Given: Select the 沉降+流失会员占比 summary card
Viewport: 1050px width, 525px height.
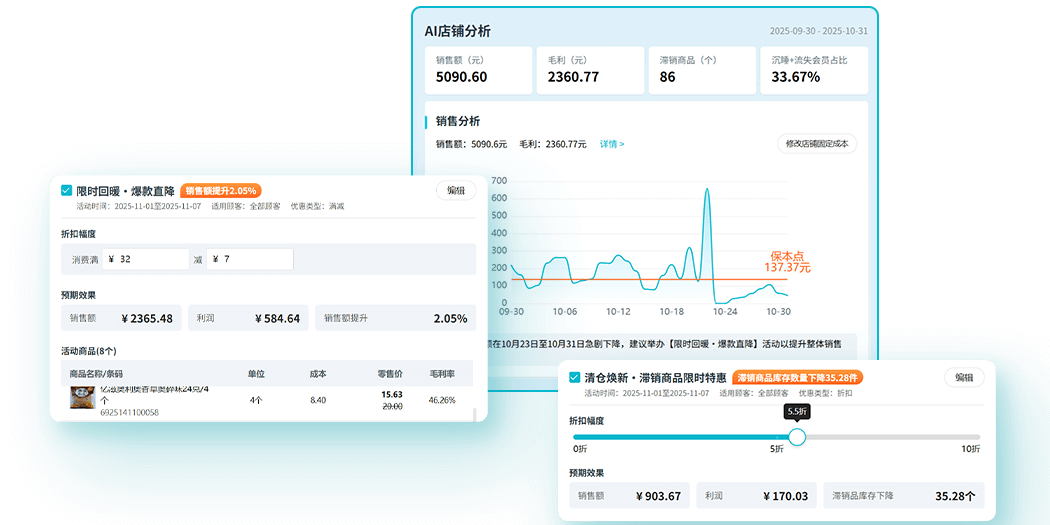Looking at the screenshot, I should click(813, 70).
